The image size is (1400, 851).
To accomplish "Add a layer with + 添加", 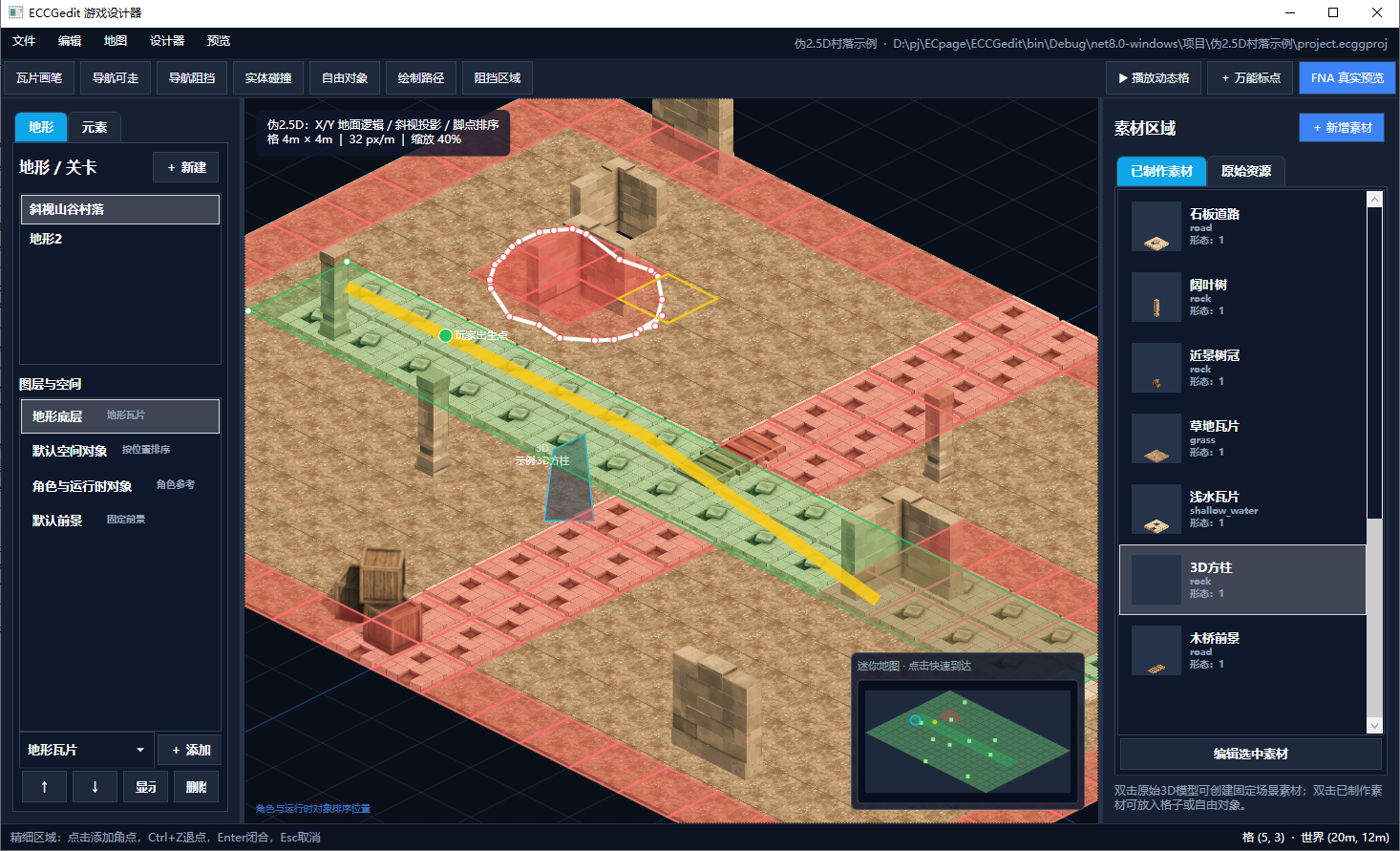I will 190,750.
